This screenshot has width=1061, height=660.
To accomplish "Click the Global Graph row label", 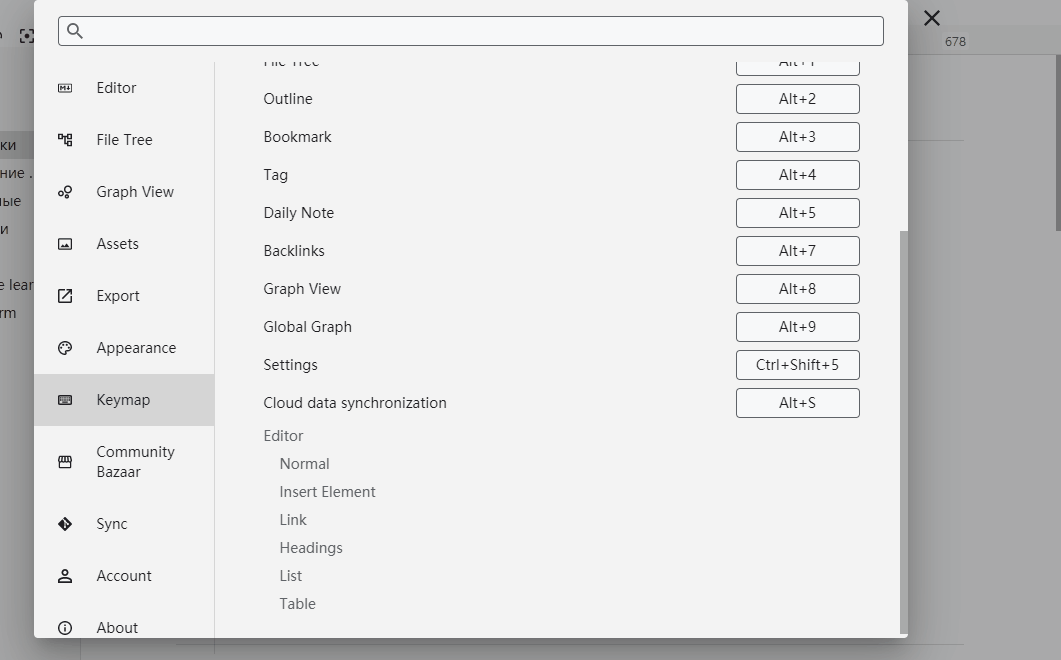I will [307, 327].
